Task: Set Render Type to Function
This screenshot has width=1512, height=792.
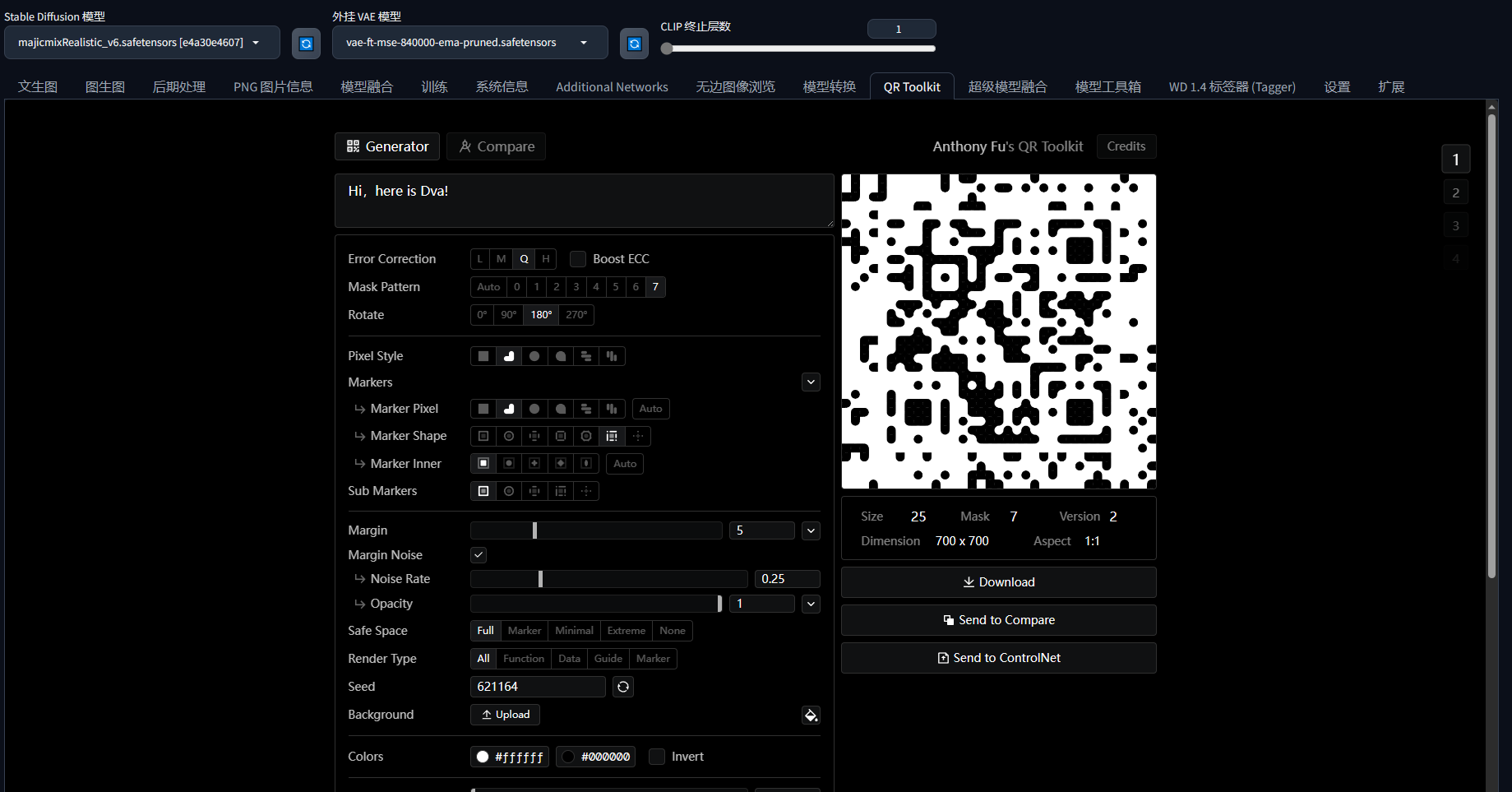Action: tap(524, 659)
